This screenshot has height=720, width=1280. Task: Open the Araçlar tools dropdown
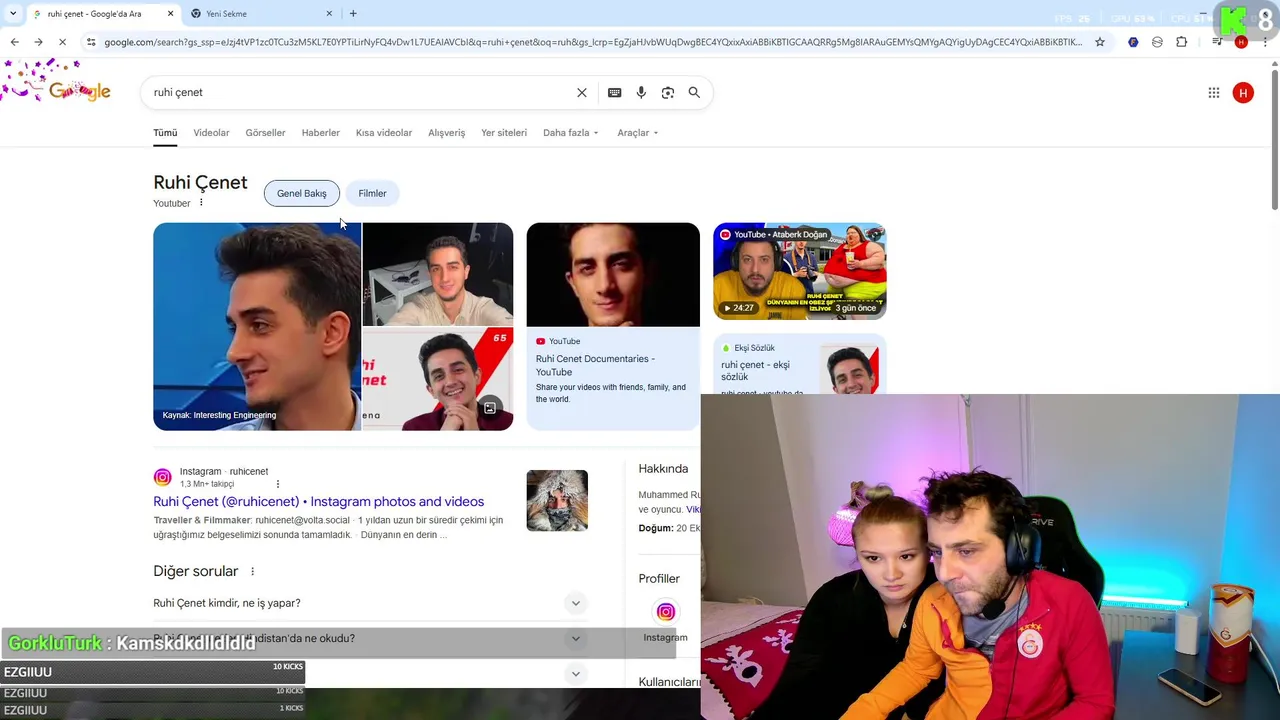click(x=637, y=133)
